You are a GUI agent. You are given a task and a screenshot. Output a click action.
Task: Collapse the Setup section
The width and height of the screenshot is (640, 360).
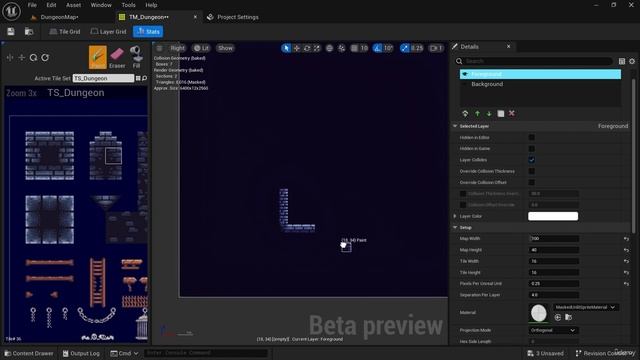click(x=455, y=227)
